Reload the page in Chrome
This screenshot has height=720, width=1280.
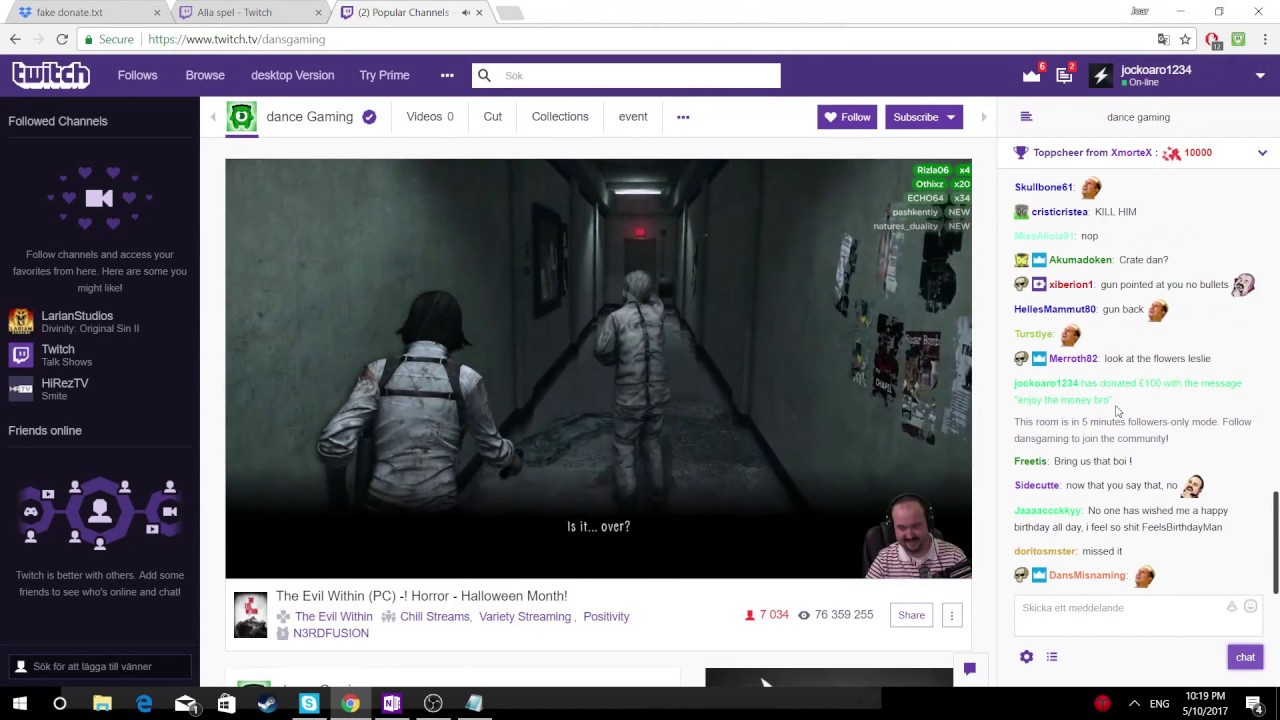62,39
